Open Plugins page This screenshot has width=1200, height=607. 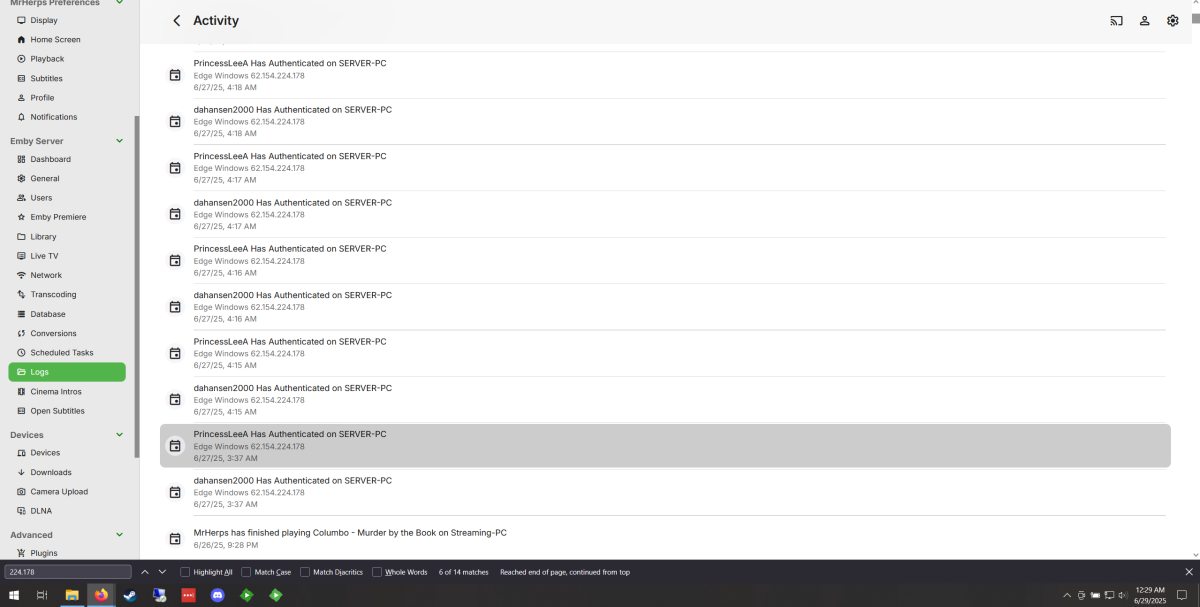[67, 553]
